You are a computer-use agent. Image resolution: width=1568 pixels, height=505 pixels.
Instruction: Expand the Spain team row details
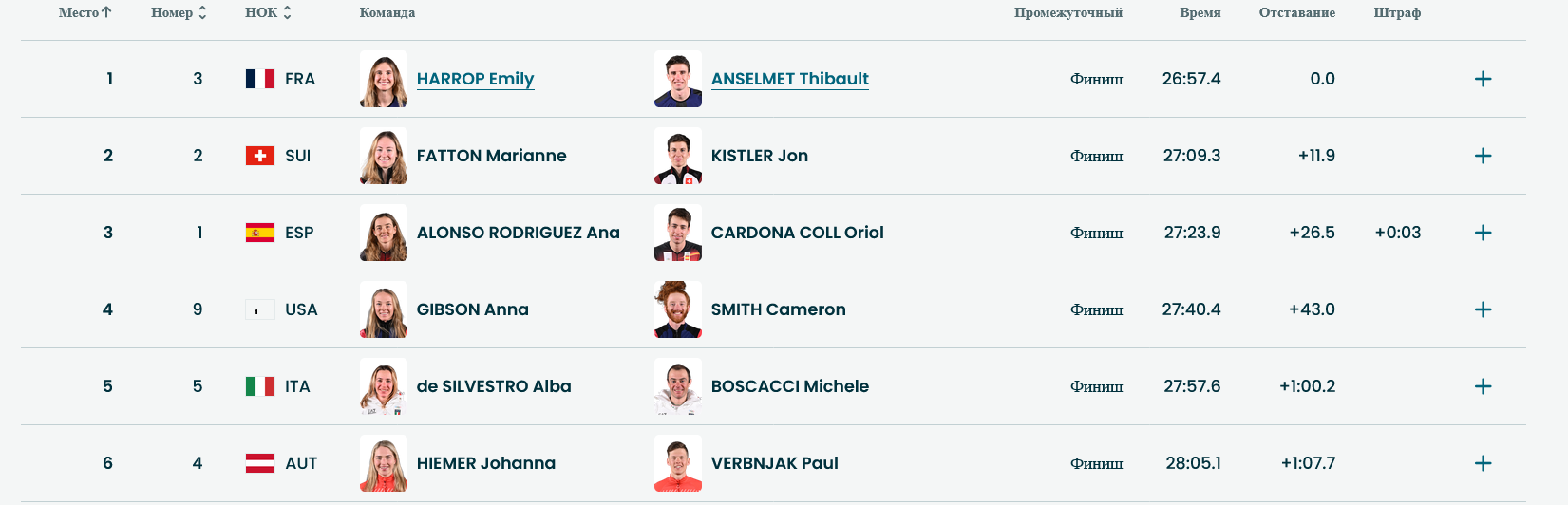(1483, 233)
